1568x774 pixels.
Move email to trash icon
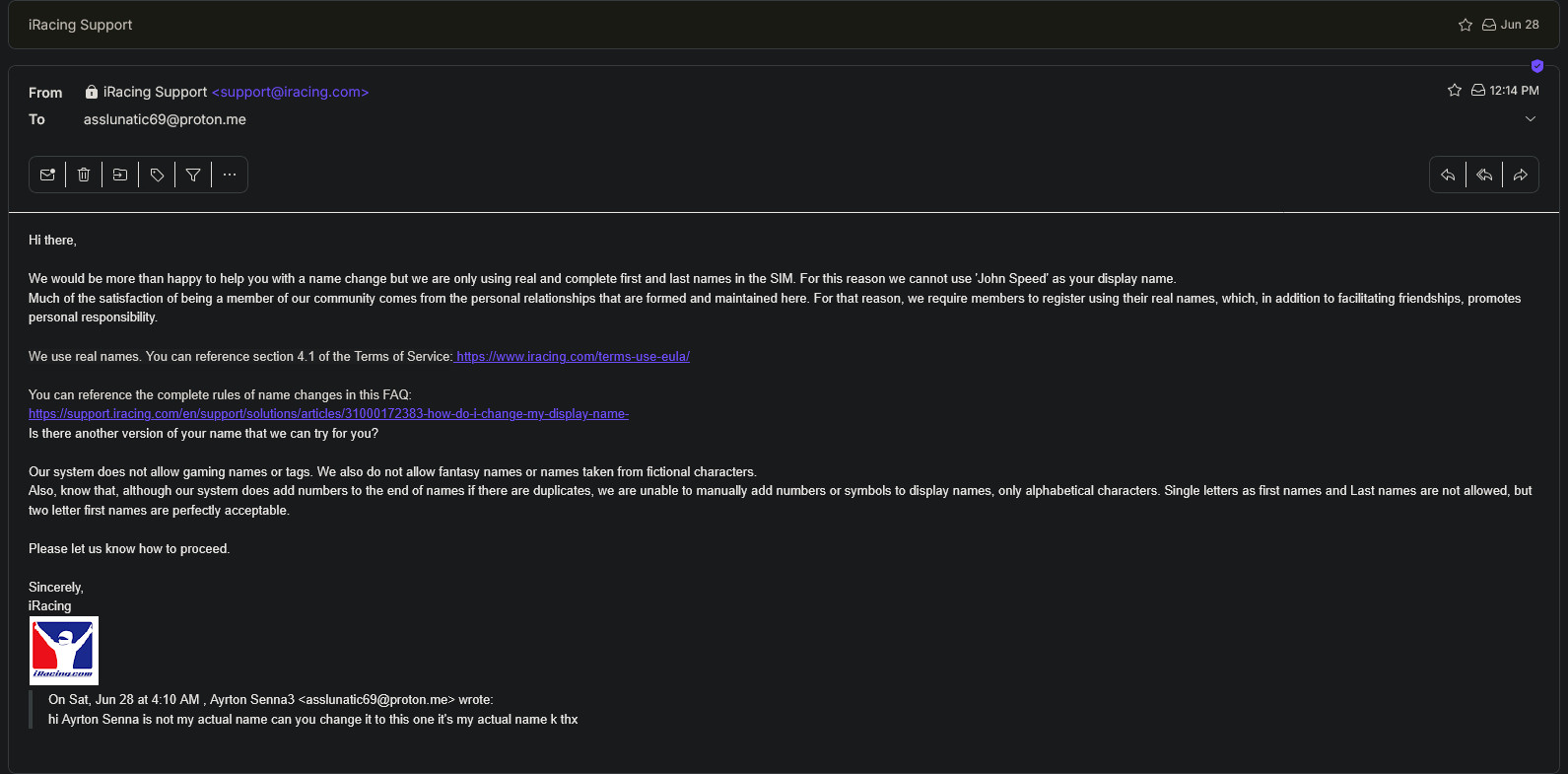84,175
